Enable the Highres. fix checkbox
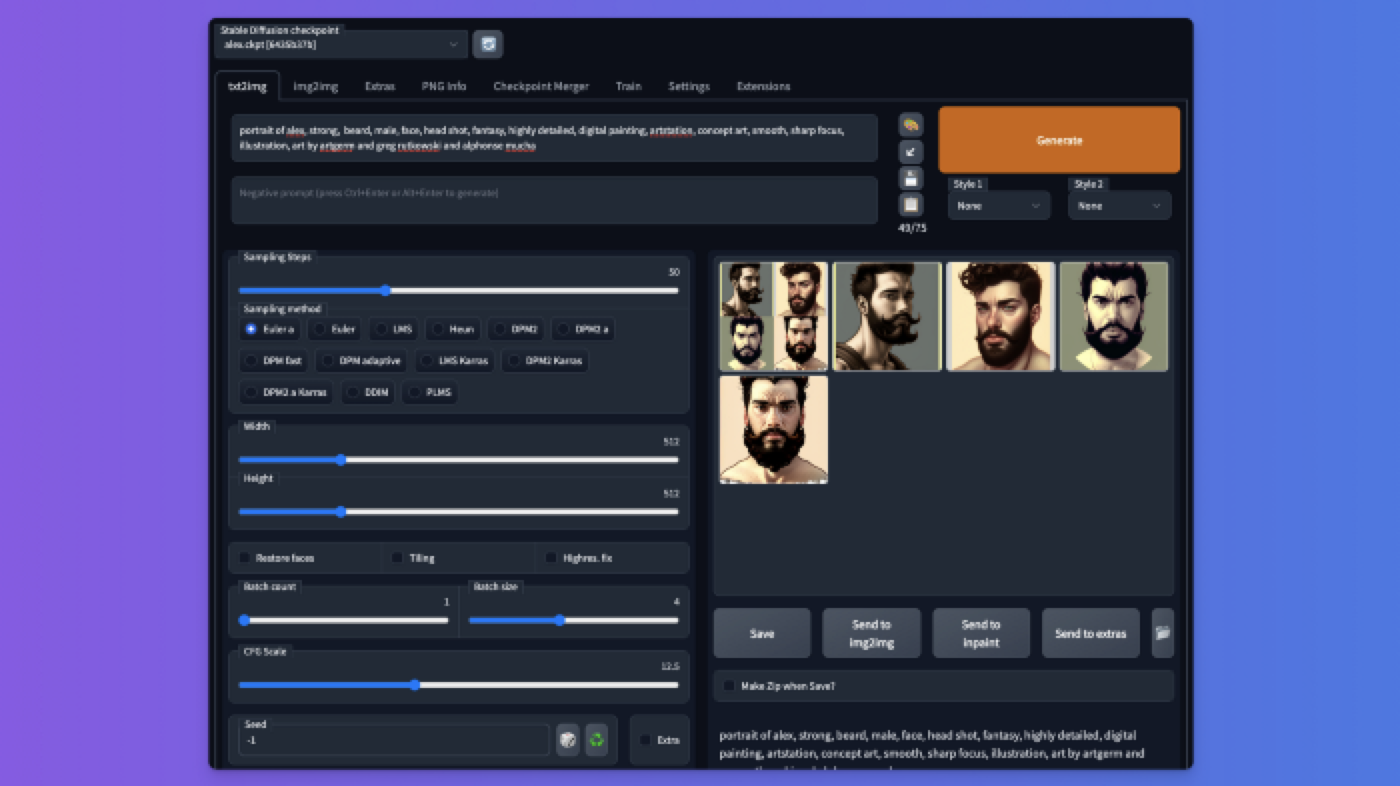1400x786 pixels. coord(551,557)
